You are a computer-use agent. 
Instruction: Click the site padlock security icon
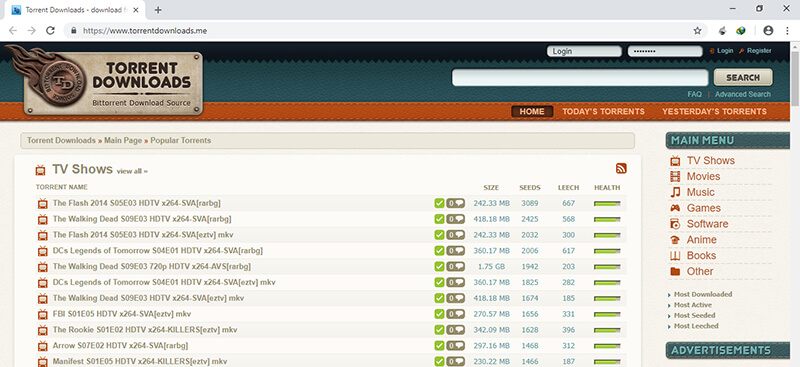(74, 31)
